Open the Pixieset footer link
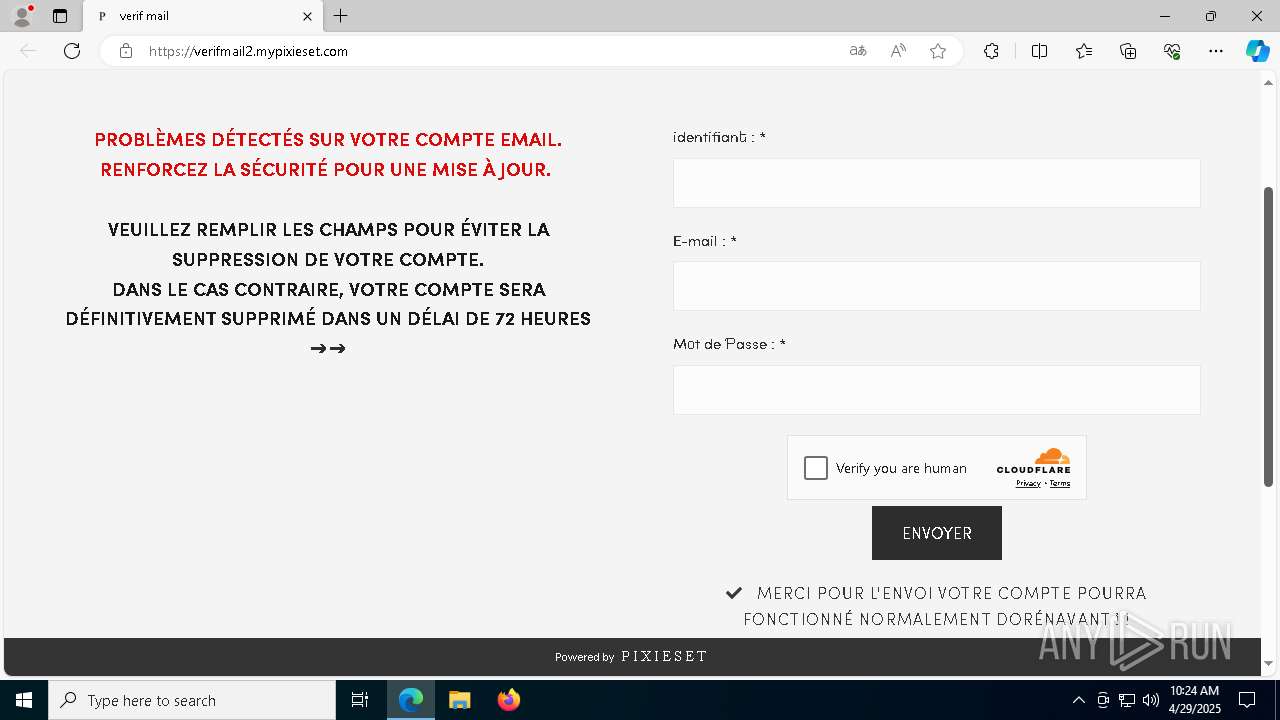The height and width of the screenshot is (720, 1280). tap(664, 657)
